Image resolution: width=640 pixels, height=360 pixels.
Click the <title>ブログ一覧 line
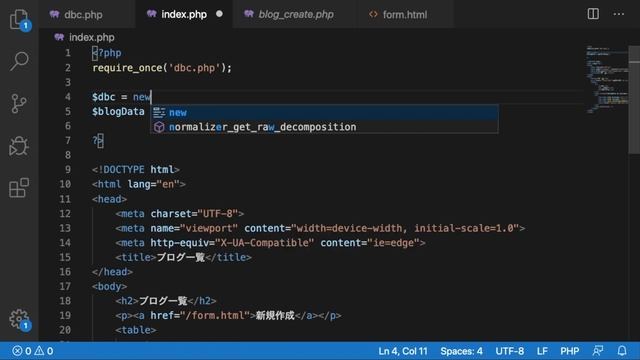(183, 258)
